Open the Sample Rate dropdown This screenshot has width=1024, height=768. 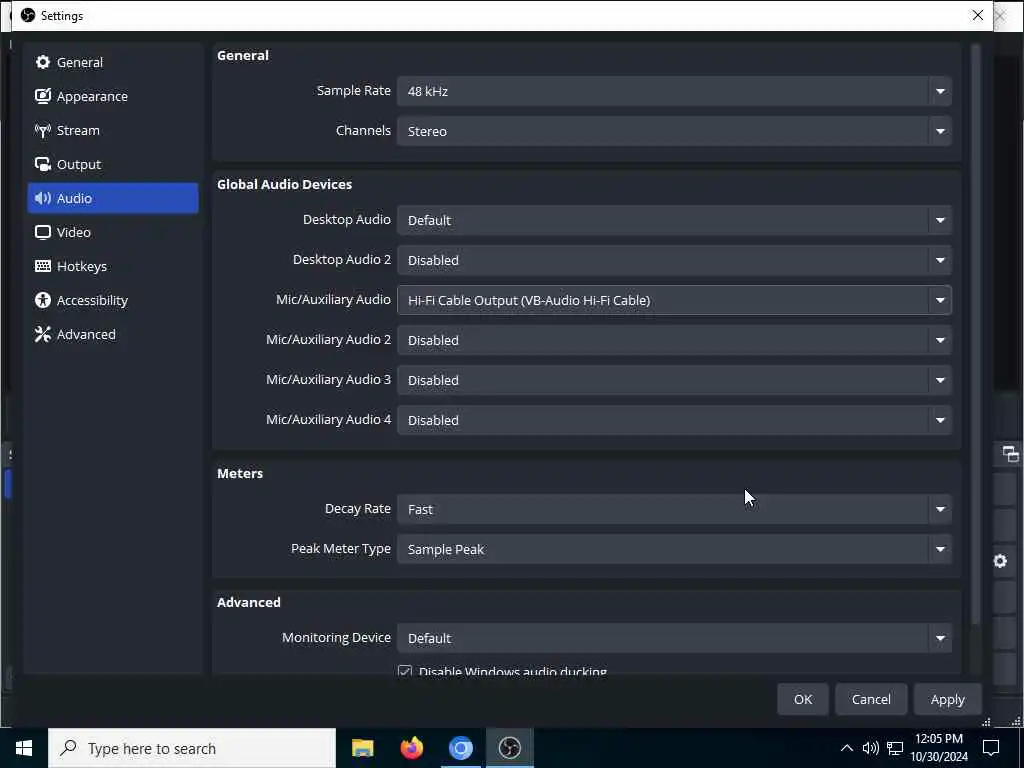674,91
